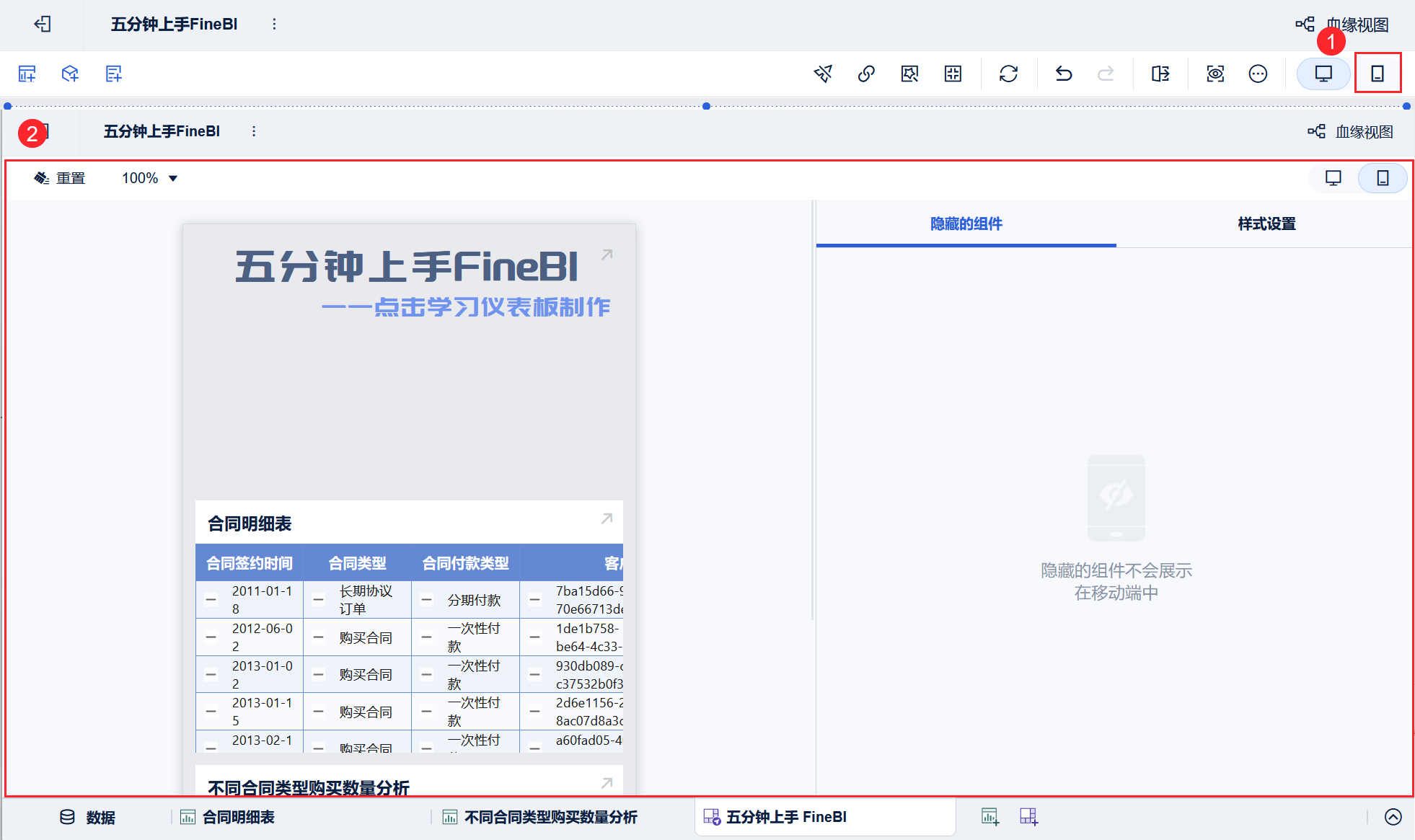The width and height of the screenshot is (1415, 840).
Task: Switch to mobile layout in top toolbar
Action: (1377, 74)
